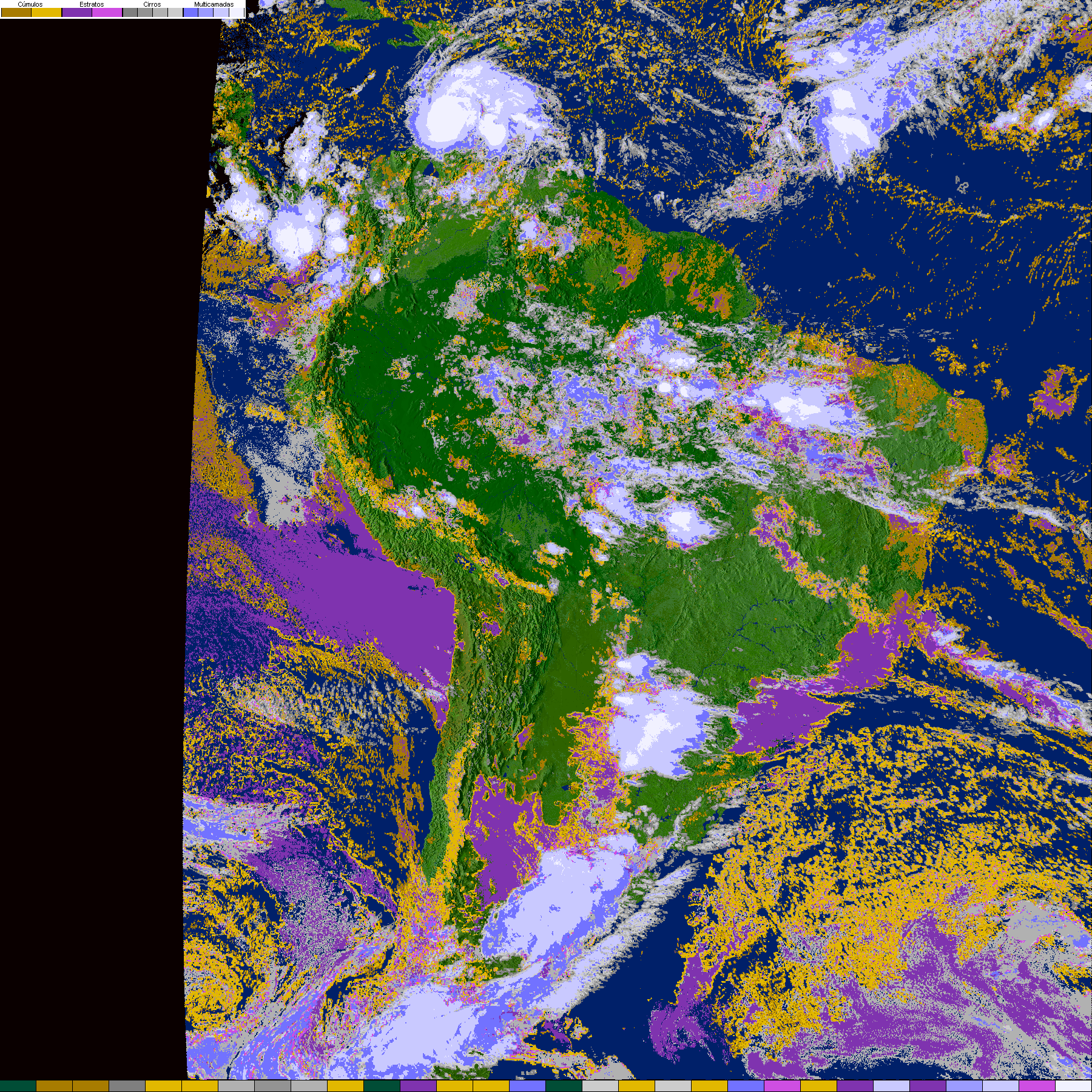
Task: Choose the near-white Multicamadas legend swatch
Action: click(x=236, y=12)
